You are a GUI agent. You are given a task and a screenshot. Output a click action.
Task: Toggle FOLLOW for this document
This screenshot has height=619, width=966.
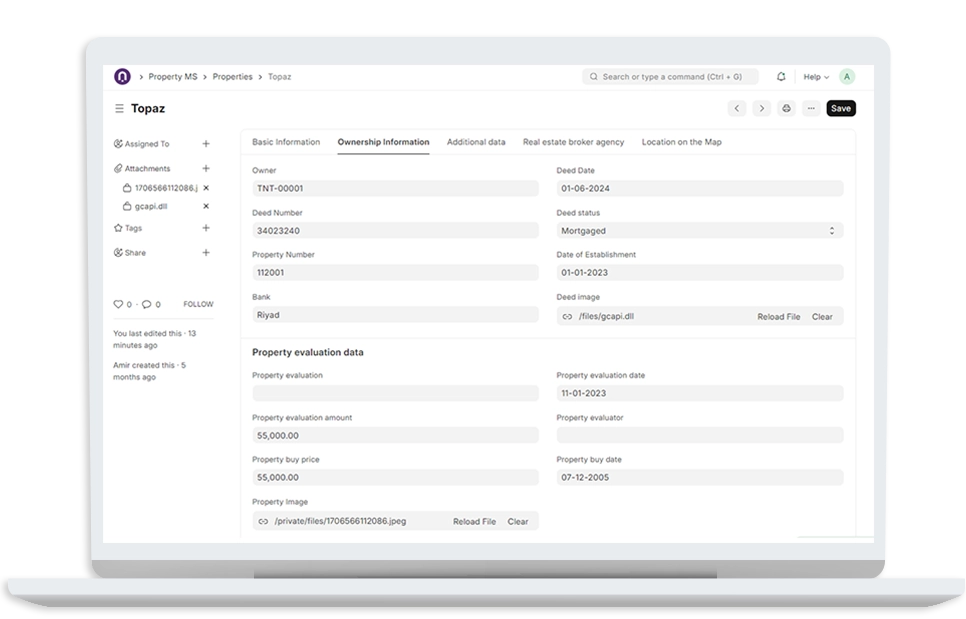click(198, 304)
